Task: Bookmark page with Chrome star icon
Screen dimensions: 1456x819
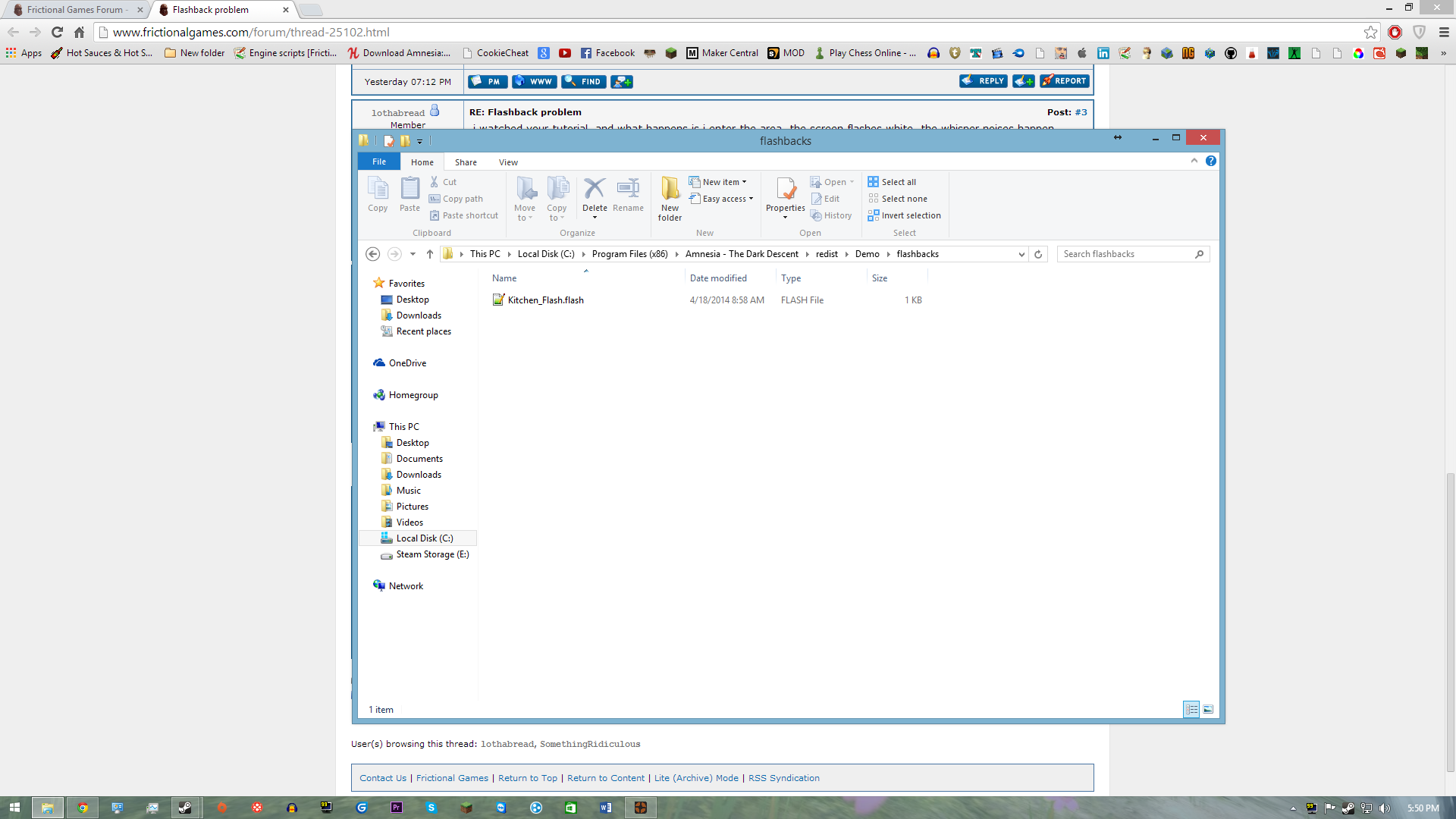Action: pos(1370,32)
